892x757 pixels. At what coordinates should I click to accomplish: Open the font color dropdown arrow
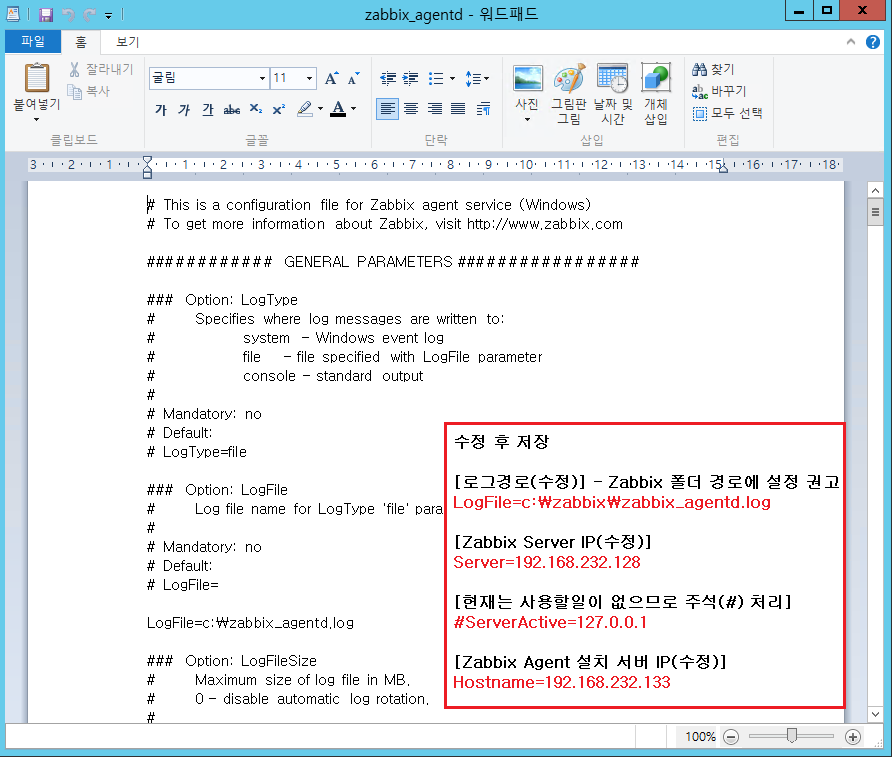(354, 109)
